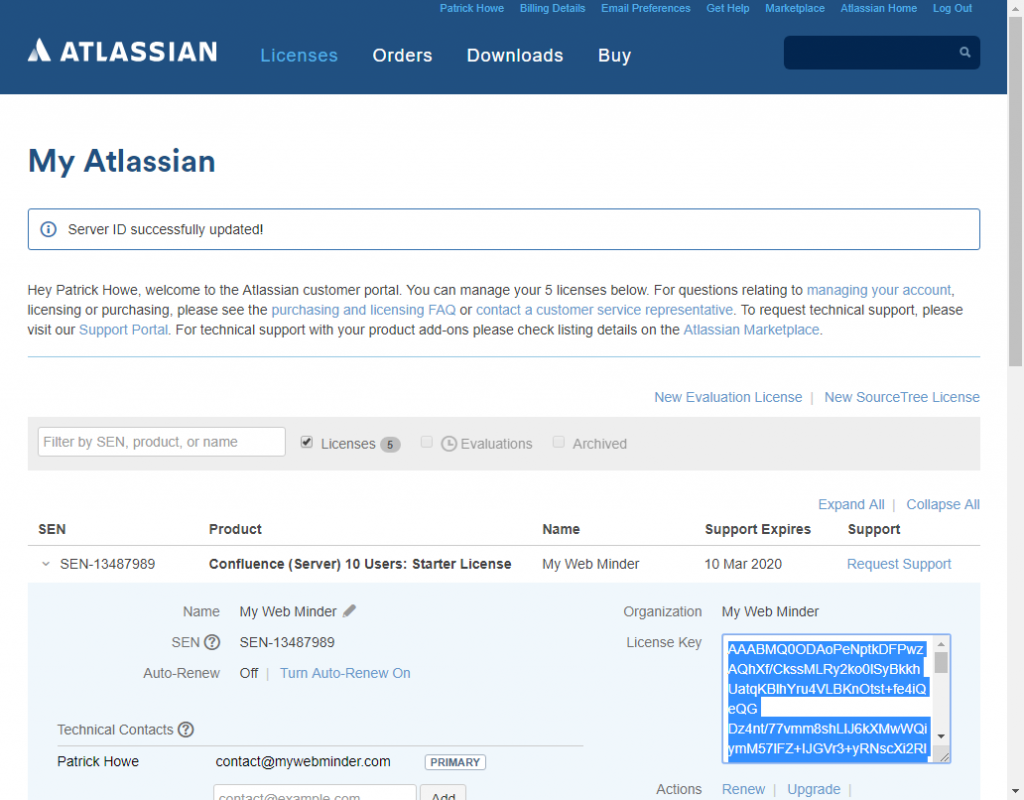Click the Filter by SEN, product, or name field
This screenshot has width=1024, height=800.
click(161, 441)
